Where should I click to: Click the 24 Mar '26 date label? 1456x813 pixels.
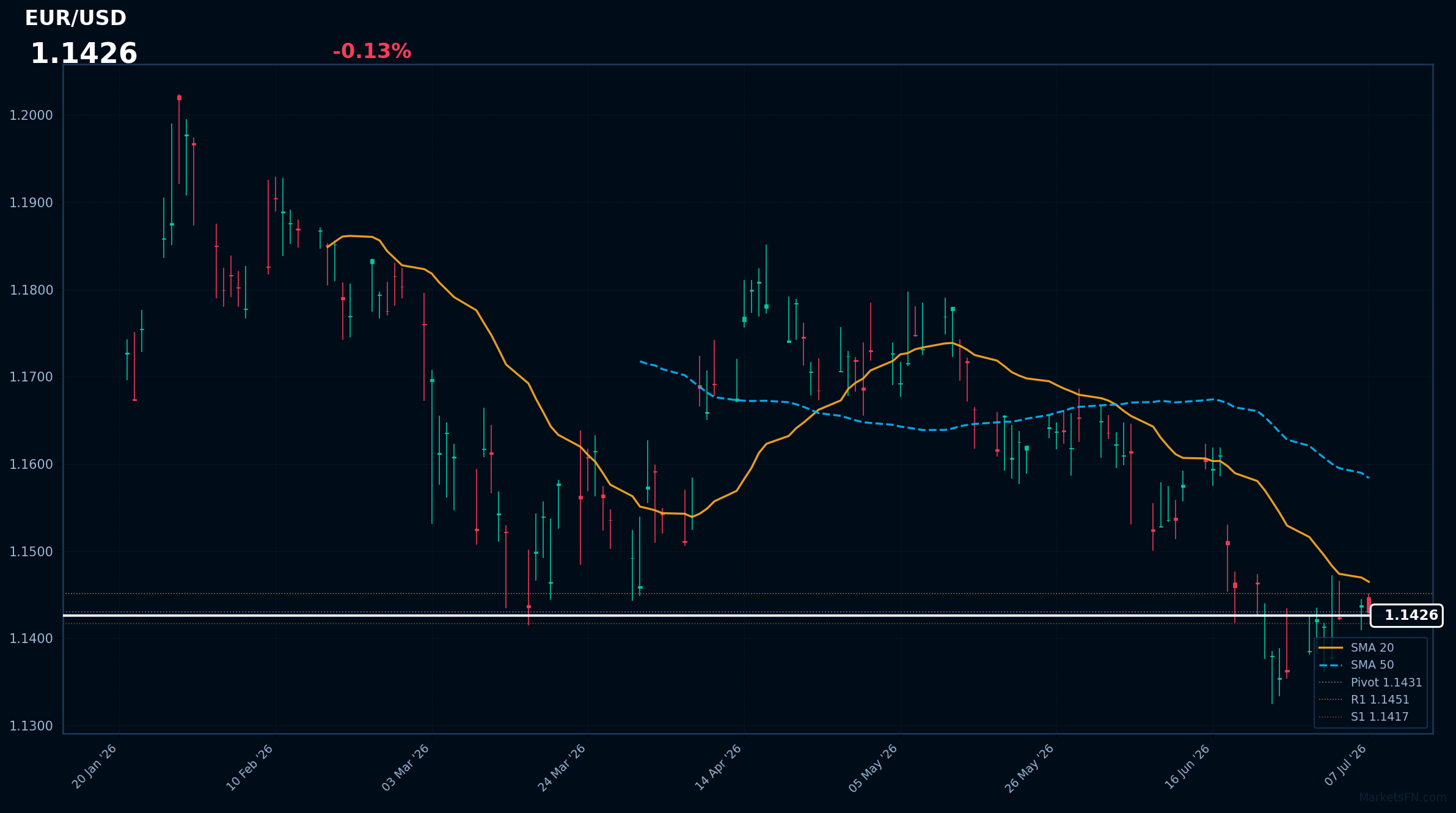[x=562, y=768]
